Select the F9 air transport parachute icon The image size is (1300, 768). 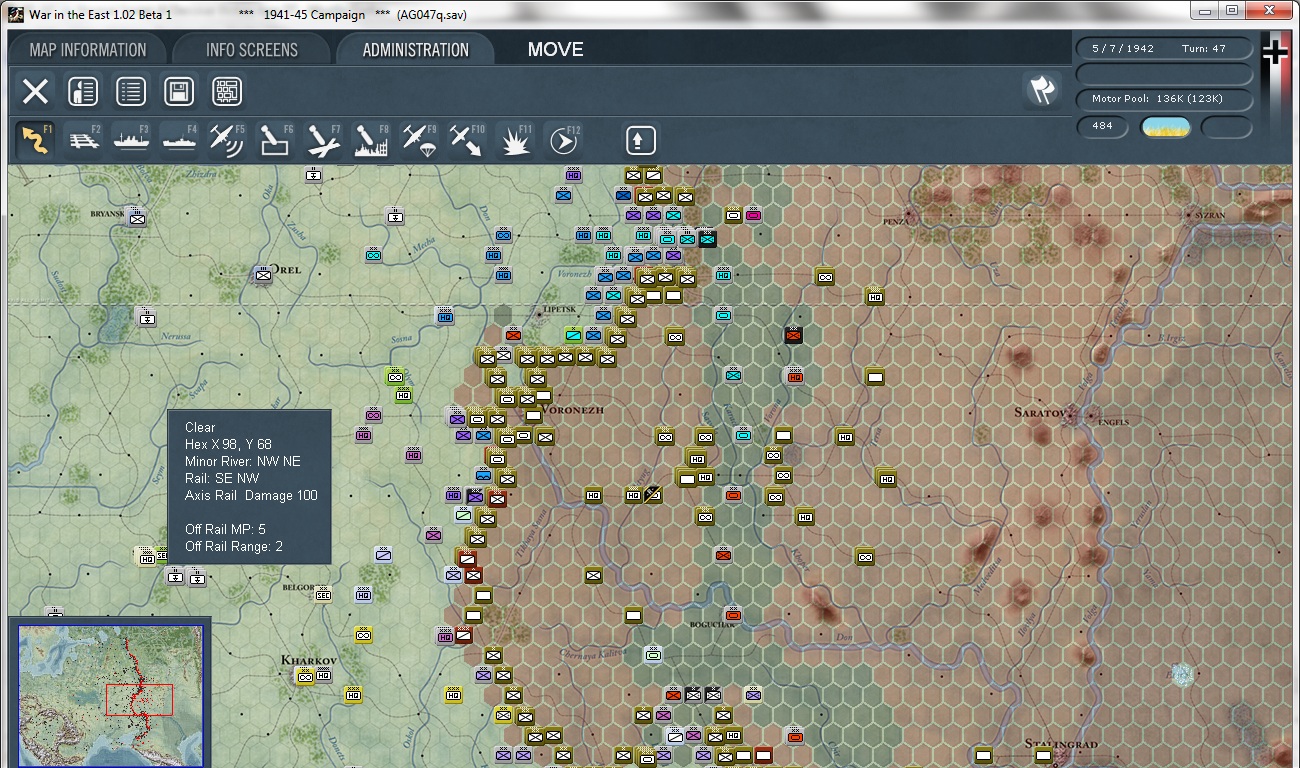(420, 140)
